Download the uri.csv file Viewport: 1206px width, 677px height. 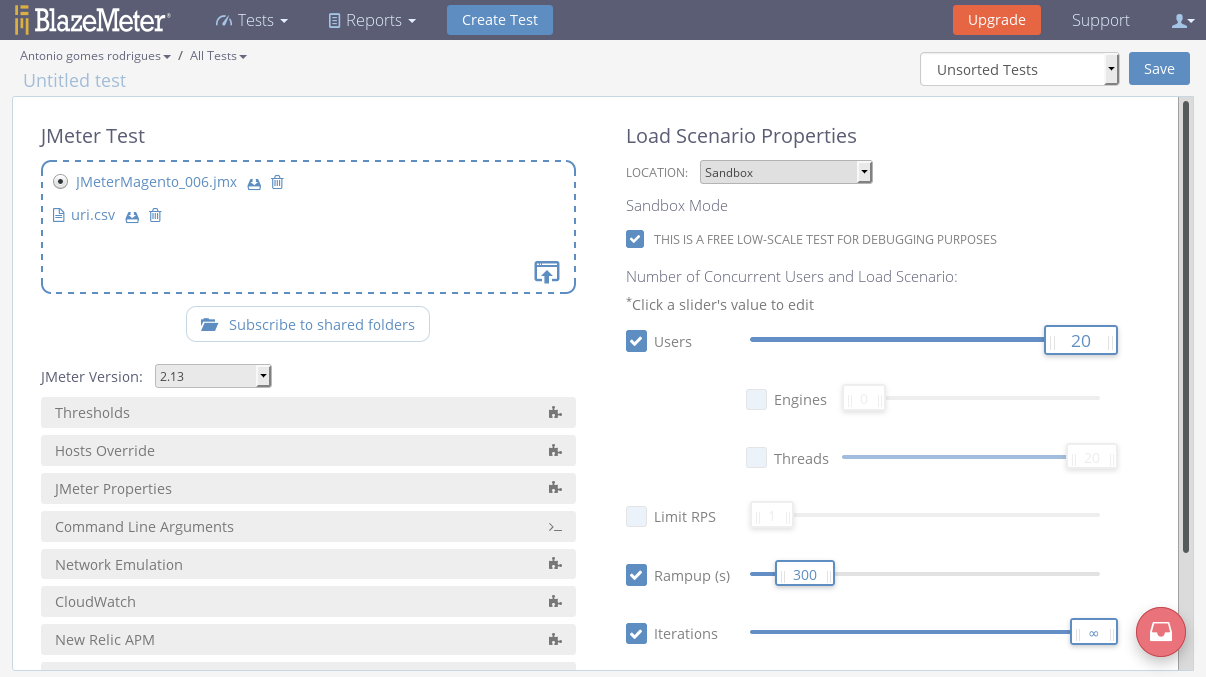132,216
